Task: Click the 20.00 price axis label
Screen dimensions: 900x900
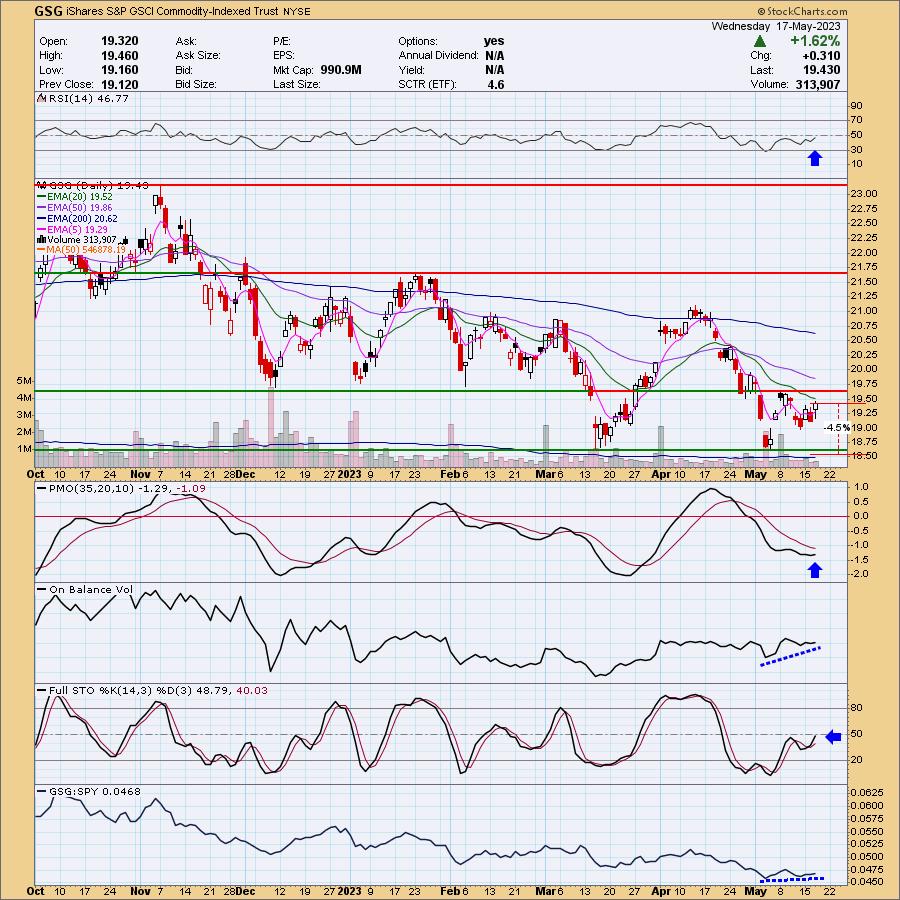Action: pos(863,368)
